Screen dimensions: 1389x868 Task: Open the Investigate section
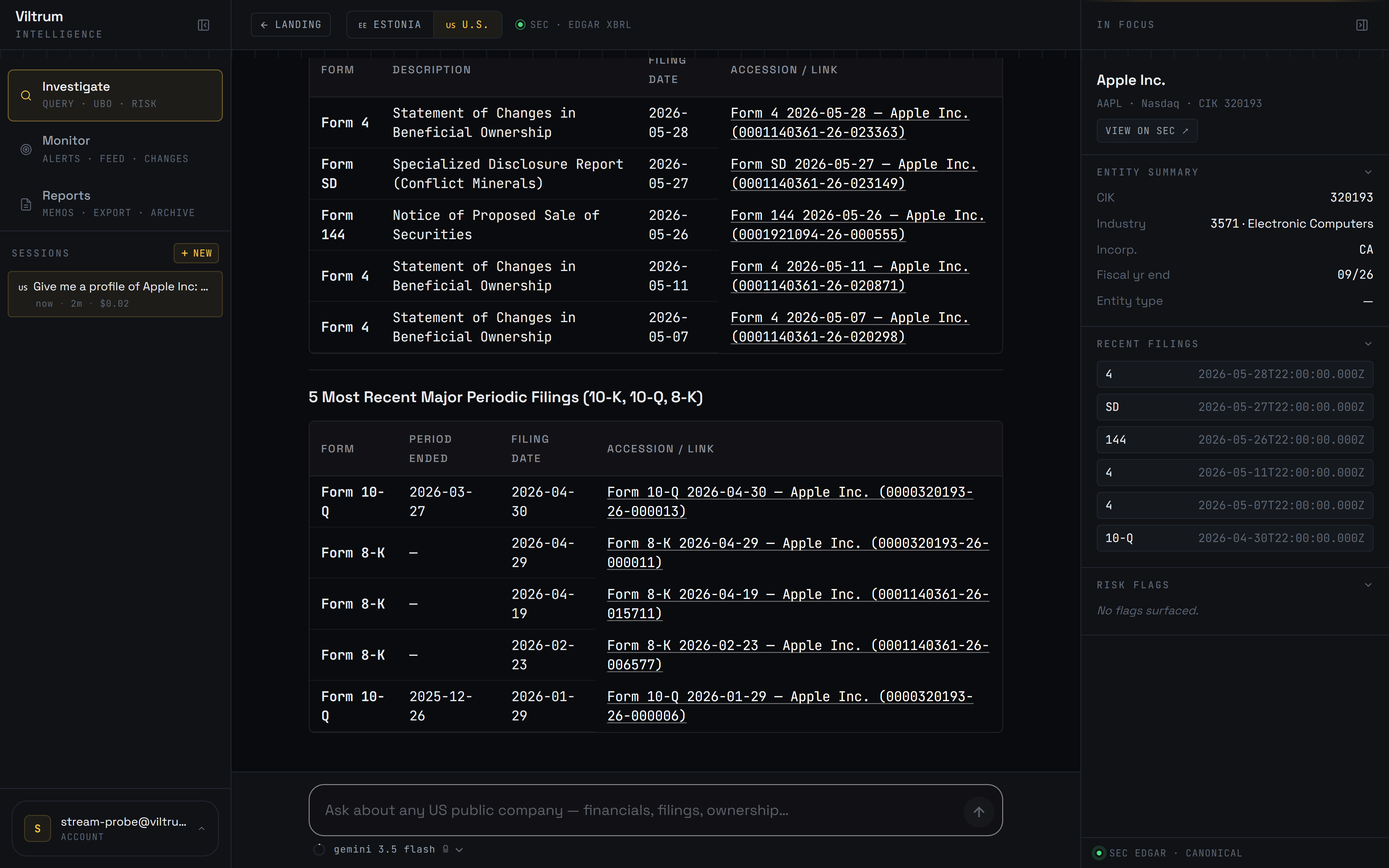pos(115,95)
